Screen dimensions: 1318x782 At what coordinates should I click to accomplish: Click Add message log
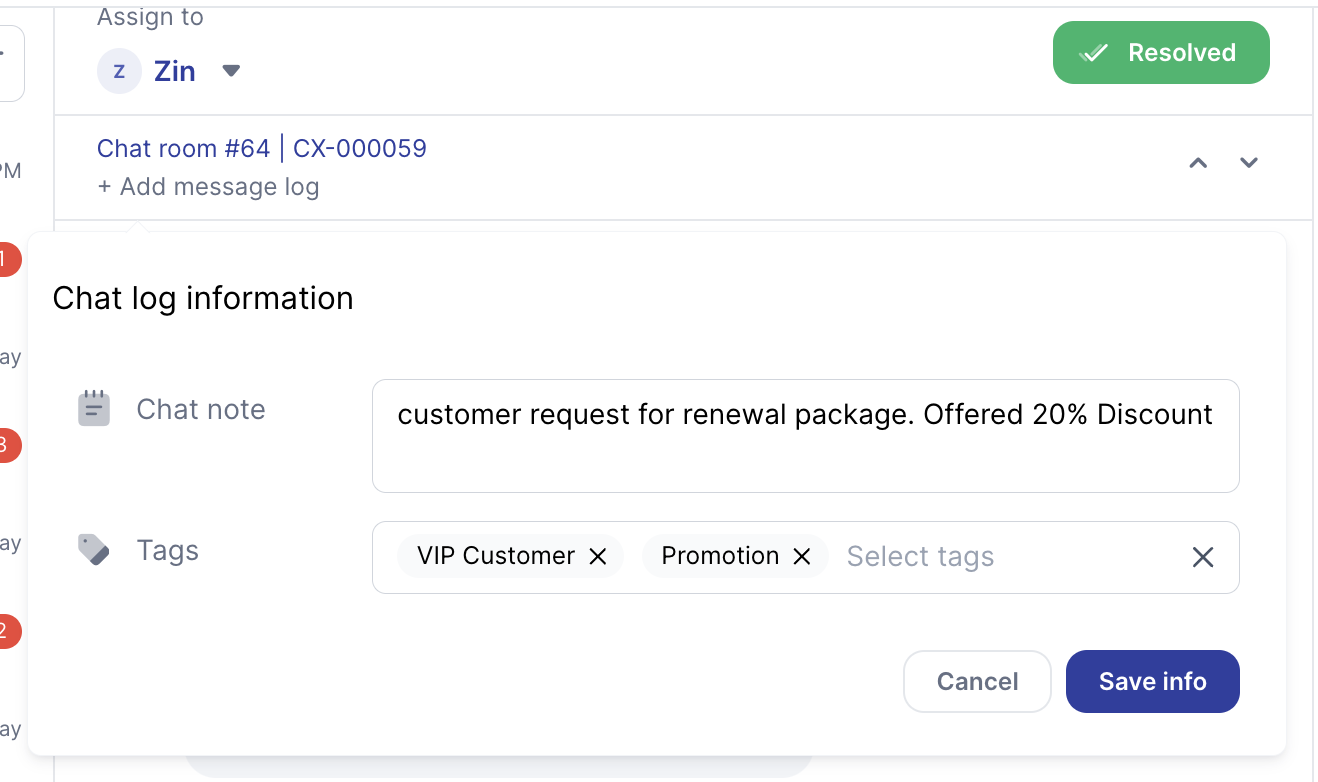pyautogui.click(x=208, y=187)
